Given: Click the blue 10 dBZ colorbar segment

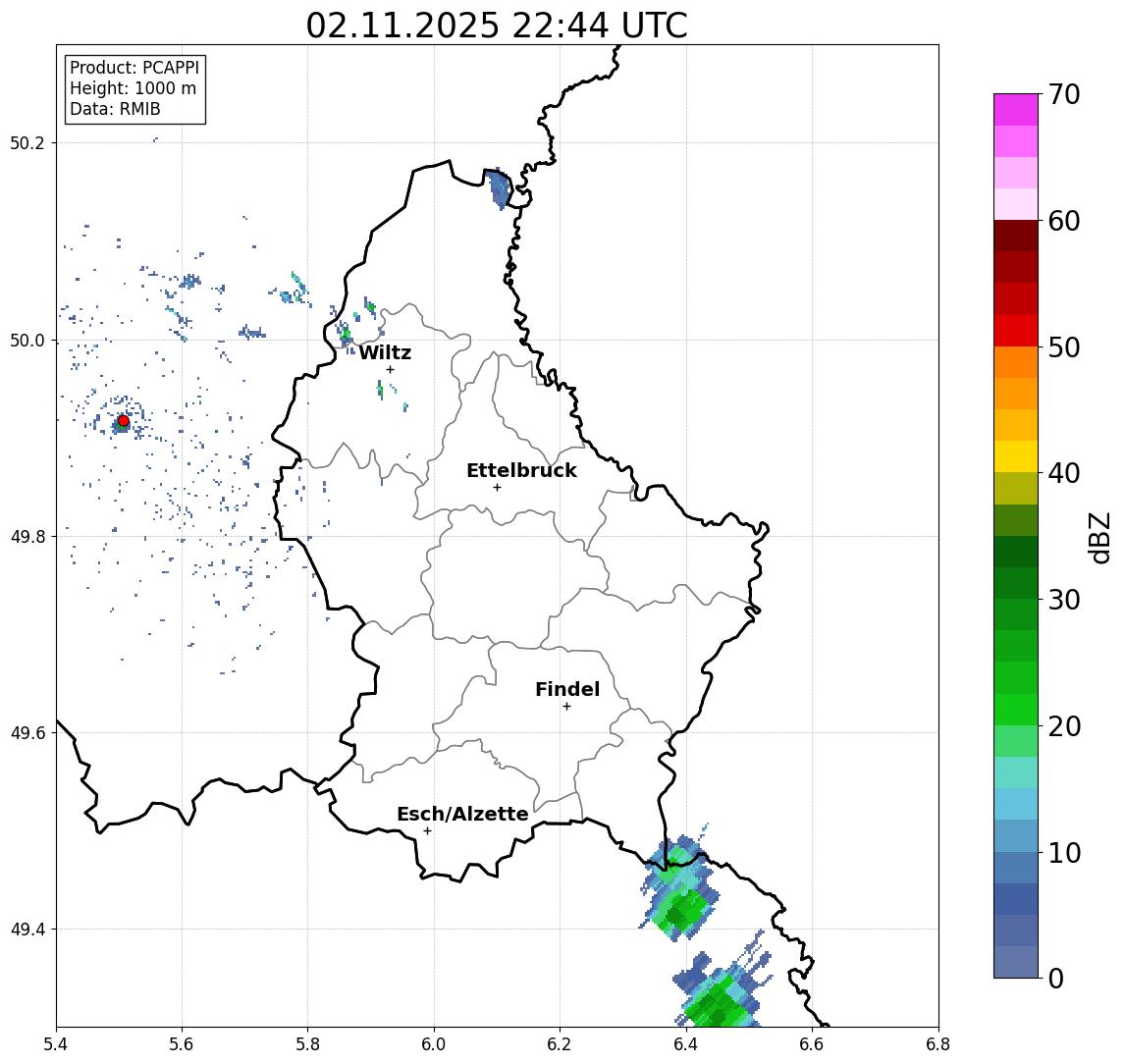Looking at the screenshot, I should [1016, 836].
